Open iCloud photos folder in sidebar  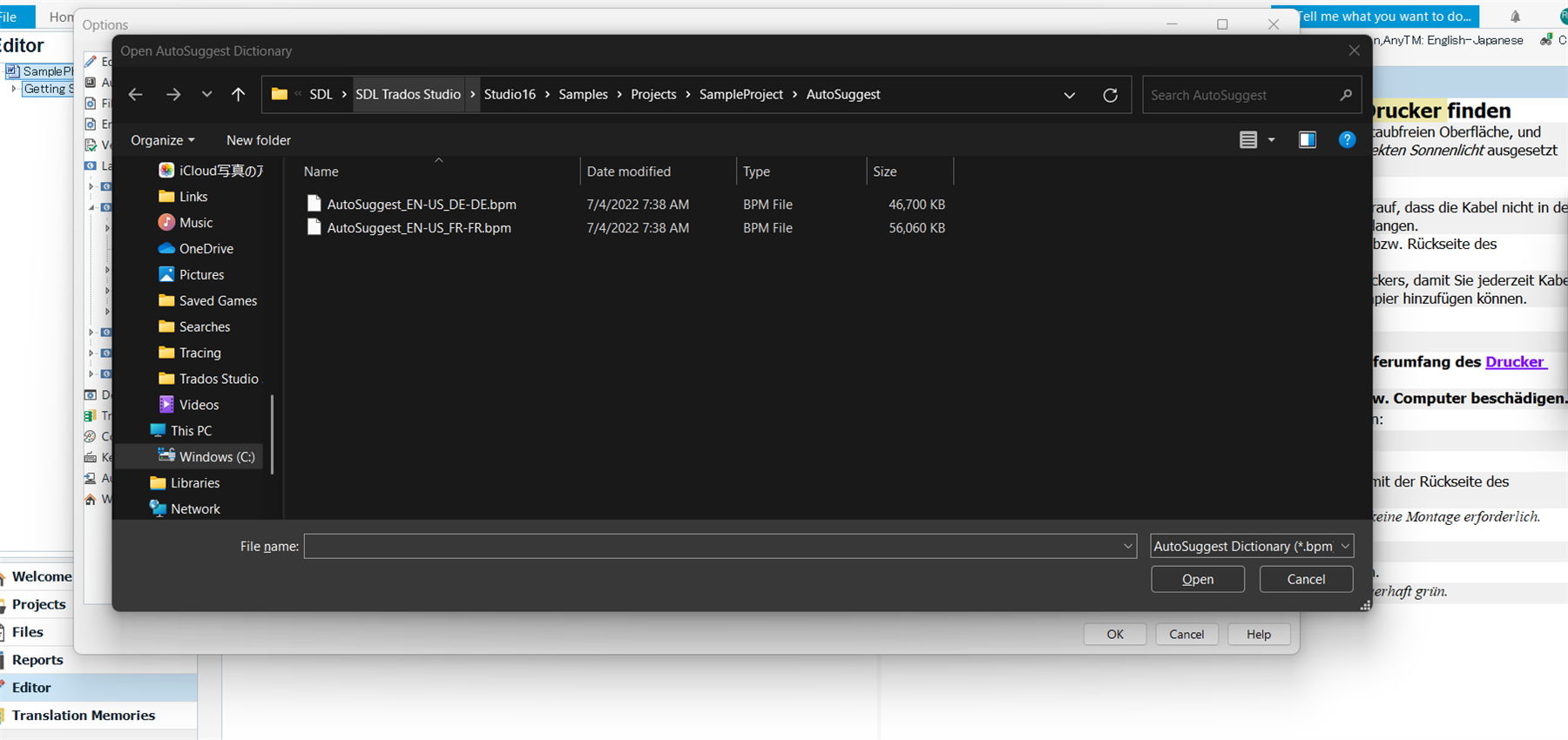click(211, 171)
